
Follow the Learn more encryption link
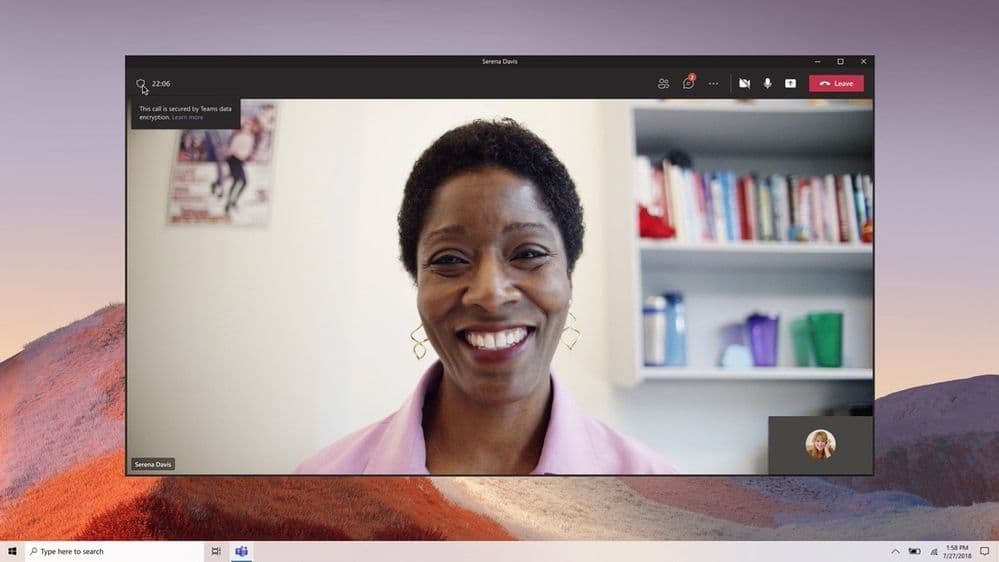click(x=187, y=117)
